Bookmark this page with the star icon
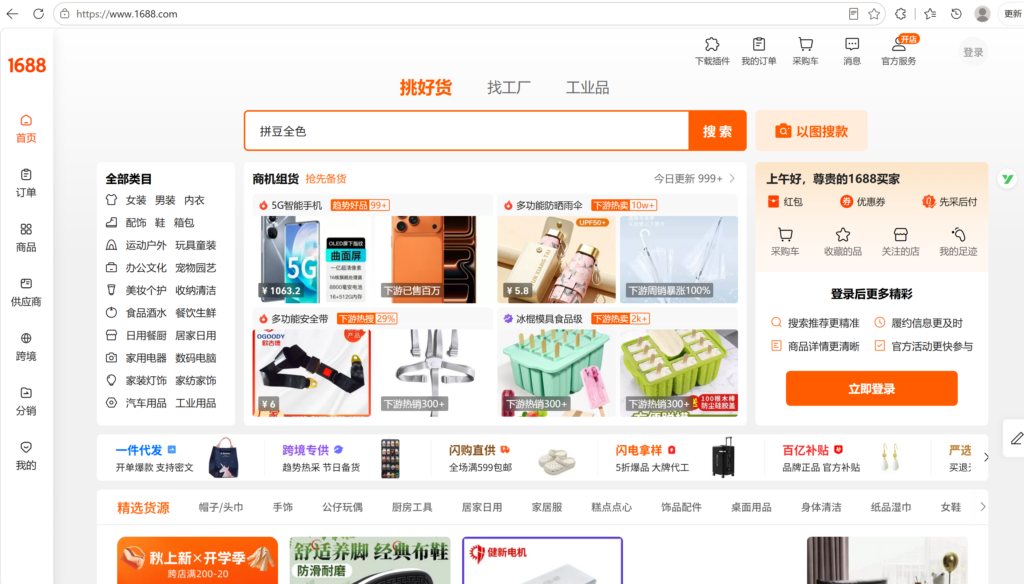Image resolution: width=1024 pixels, height=584 pixels. tap(874, 14)
